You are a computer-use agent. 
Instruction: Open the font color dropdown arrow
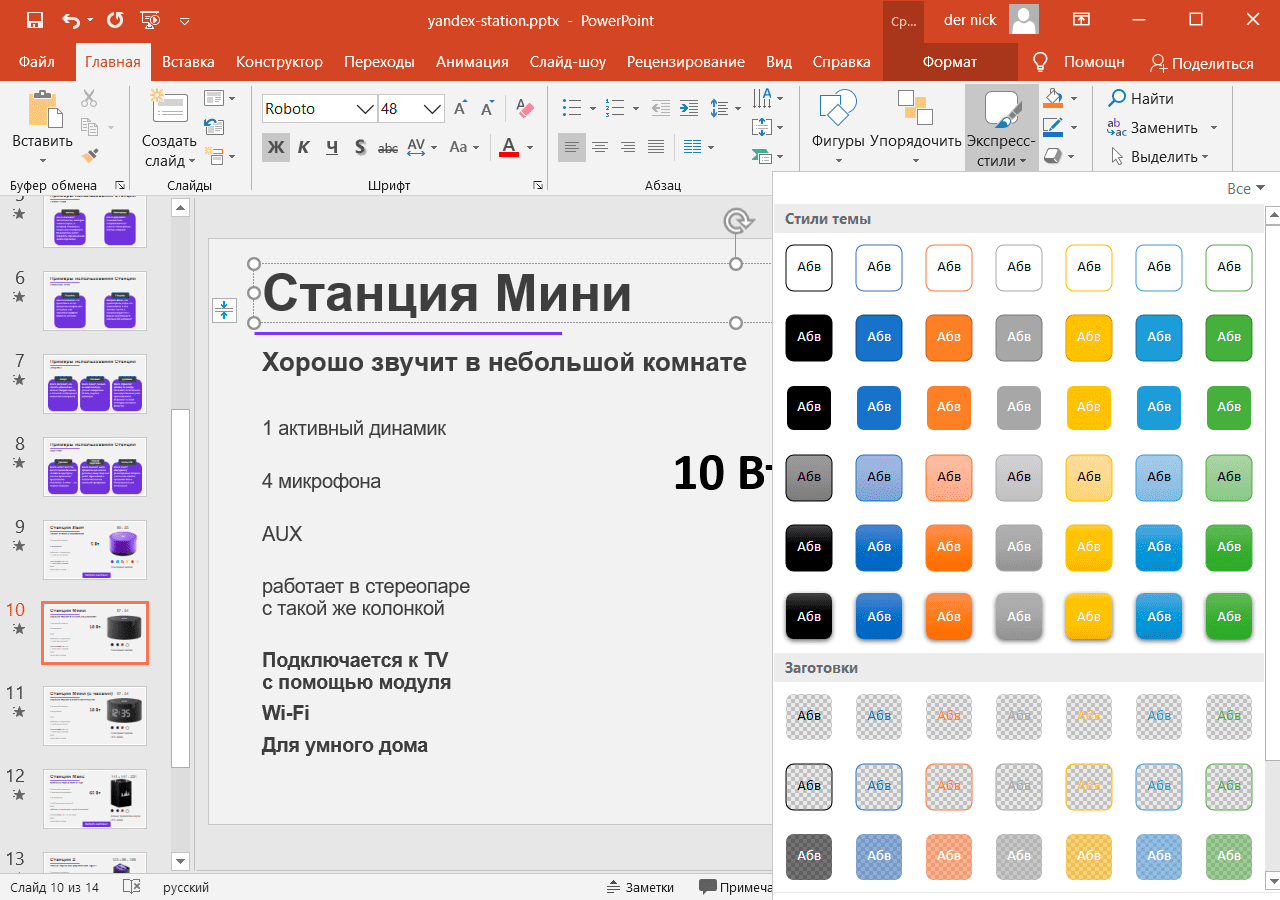click(530, 147)
